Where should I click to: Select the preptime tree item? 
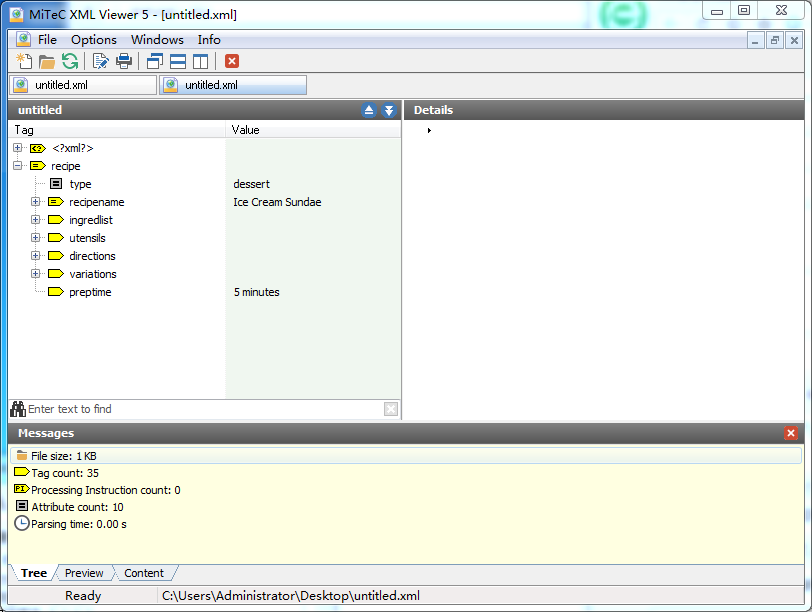(90, 292)
